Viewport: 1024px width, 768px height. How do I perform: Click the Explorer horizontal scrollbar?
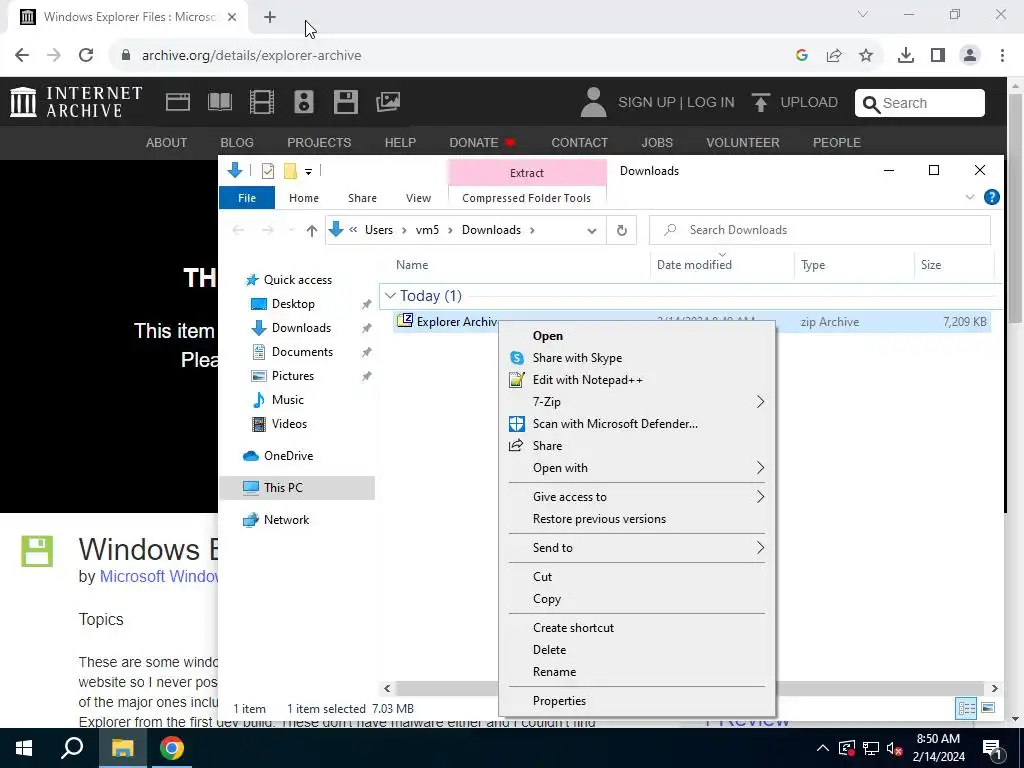690,688
